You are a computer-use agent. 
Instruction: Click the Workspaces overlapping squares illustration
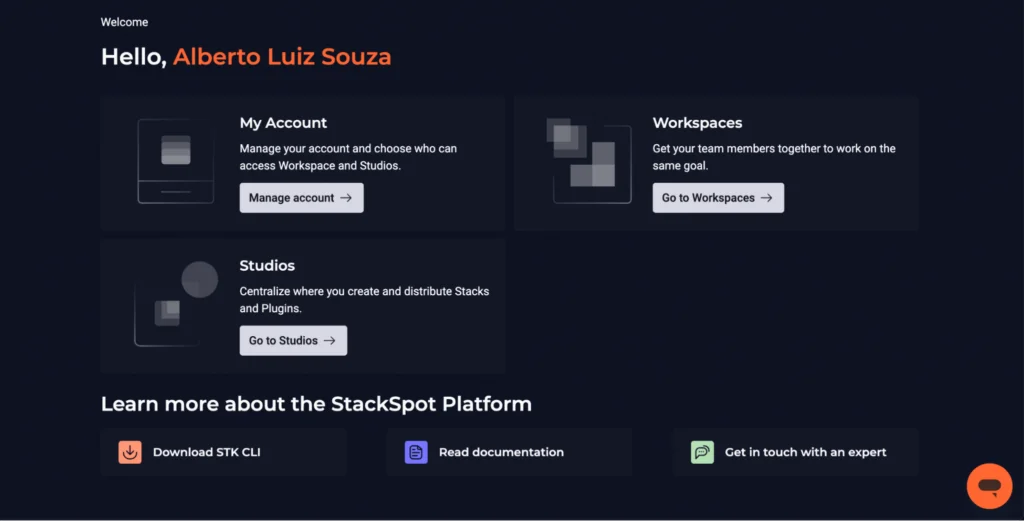pos(588,161)
